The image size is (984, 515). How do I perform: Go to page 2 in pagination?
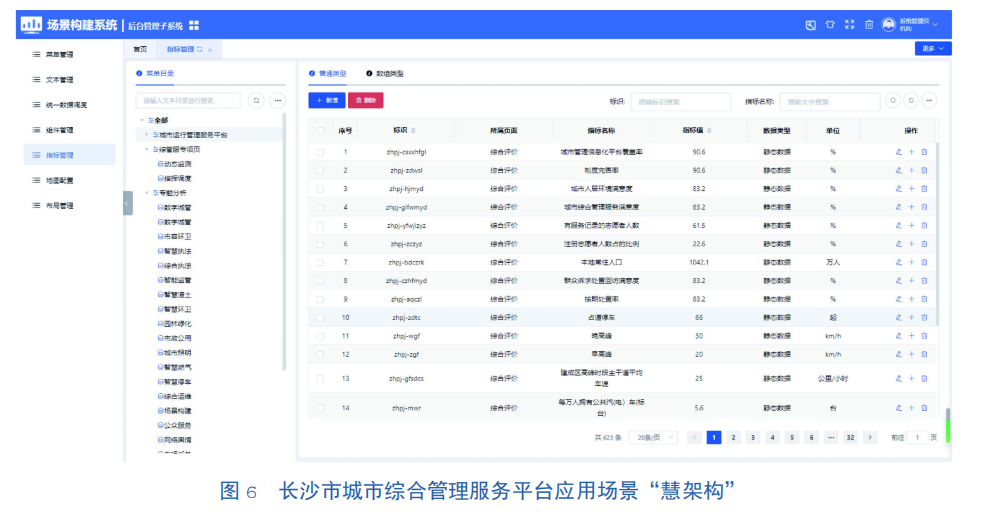click(733, 437)
